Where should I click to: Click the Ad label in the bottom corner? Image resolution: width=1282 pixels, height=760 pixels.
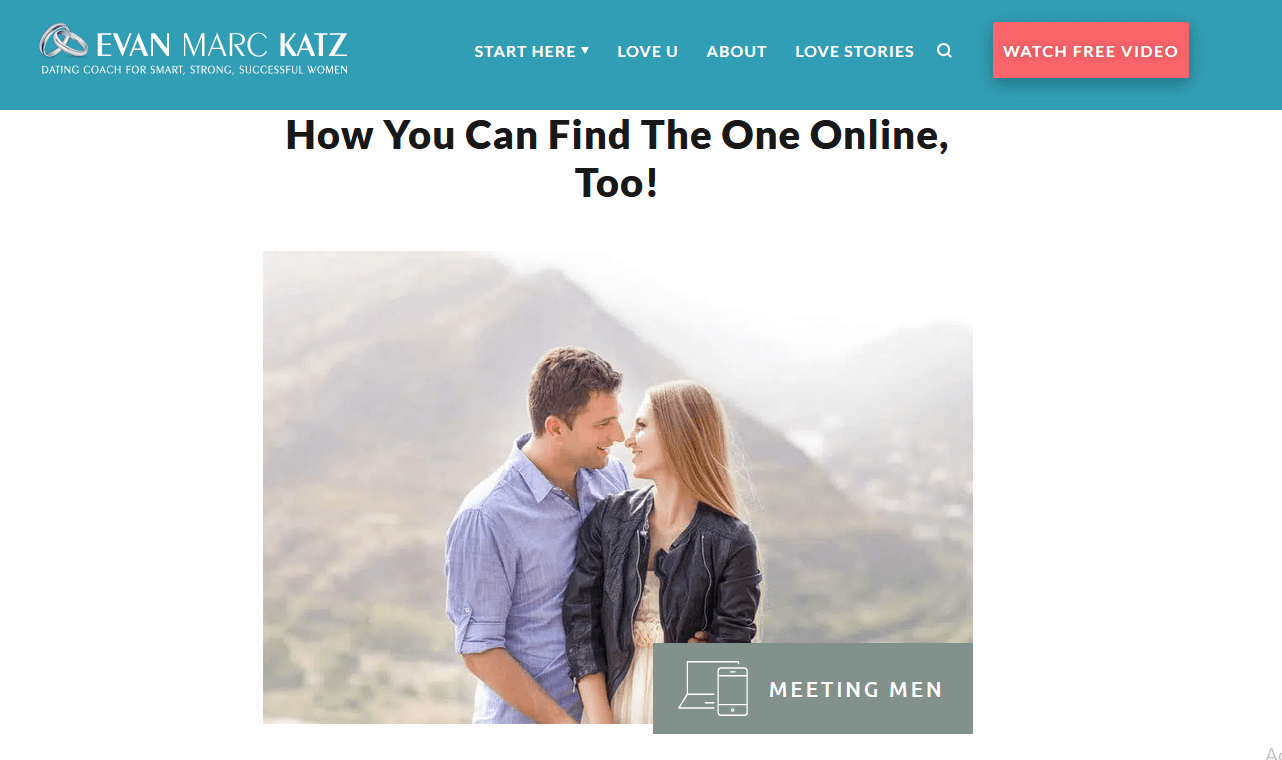[x=1273, y=754]
